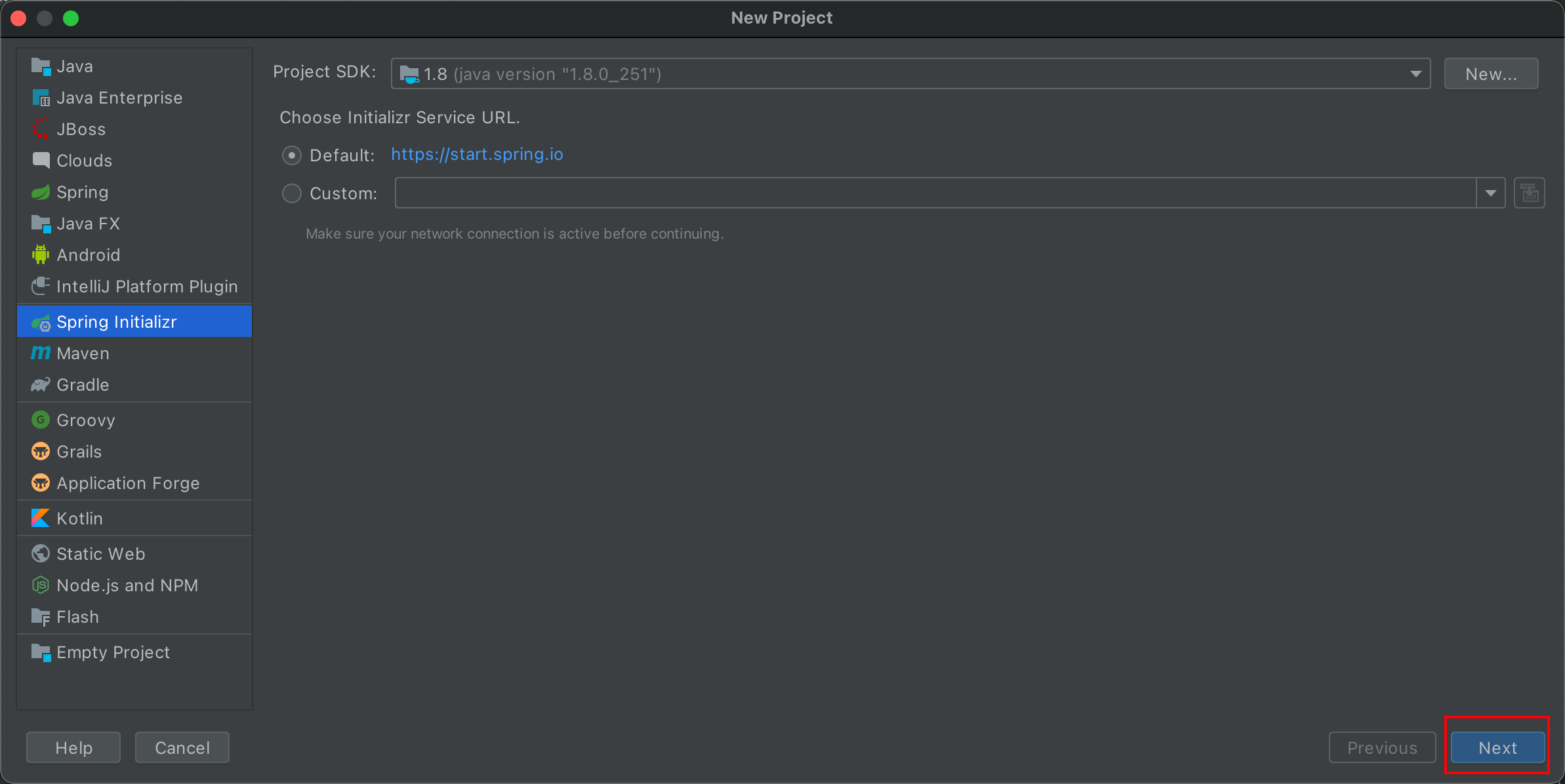
Task: Click the Kotlin logo icon
Action: [41, 519]
